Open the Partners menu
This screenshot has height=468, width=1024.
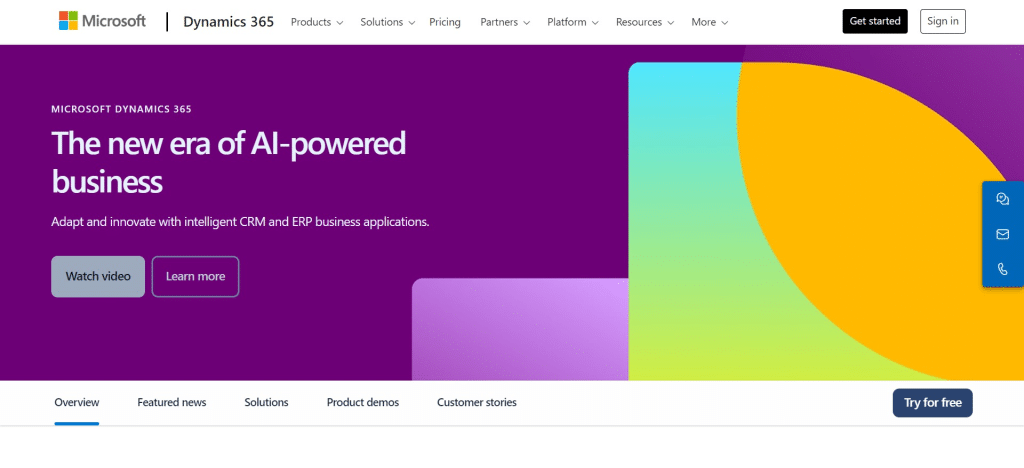coord(506,22)
